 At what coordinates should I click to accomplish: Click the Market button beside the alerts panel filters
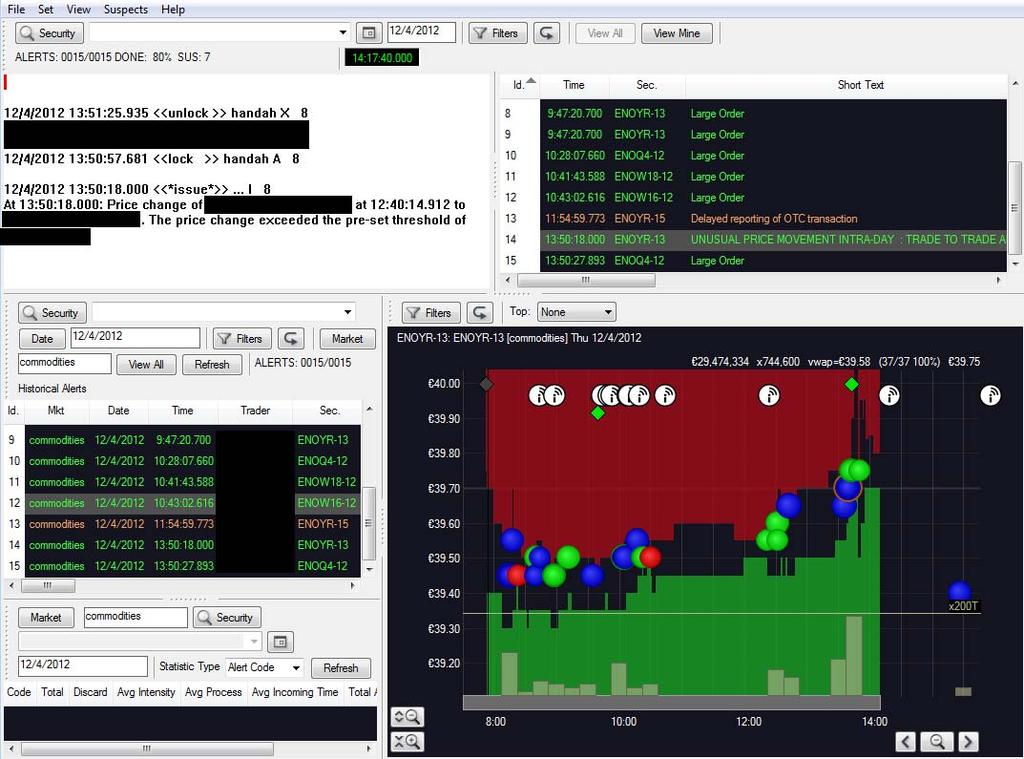click(x=347, y=338)
